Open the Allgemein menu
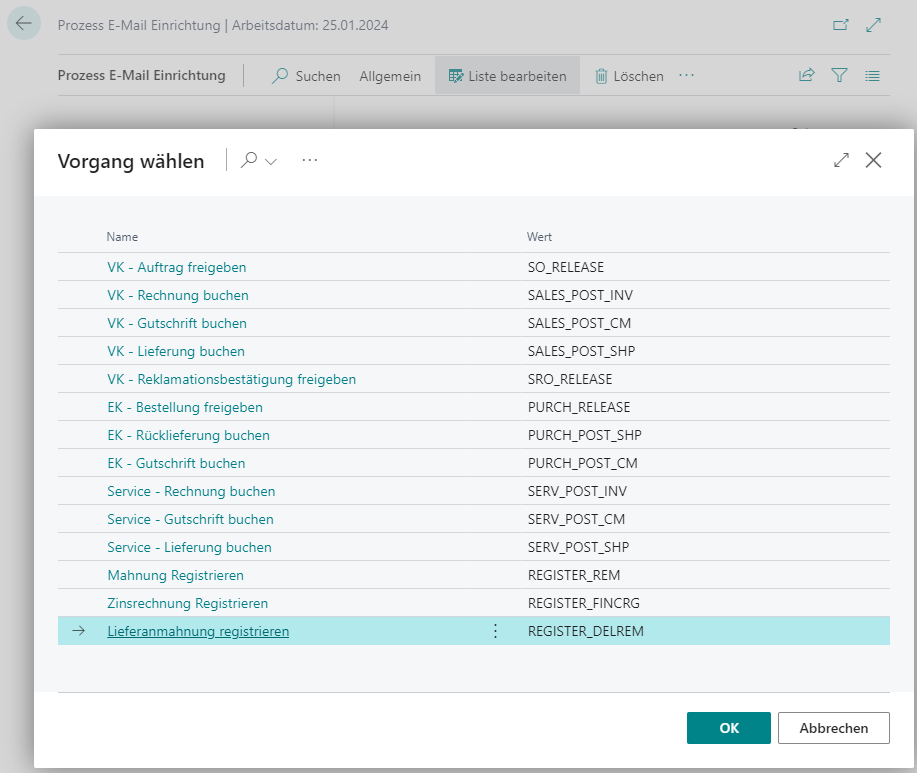This screenshot has height=773, width=917. click(x=390, y=76)
